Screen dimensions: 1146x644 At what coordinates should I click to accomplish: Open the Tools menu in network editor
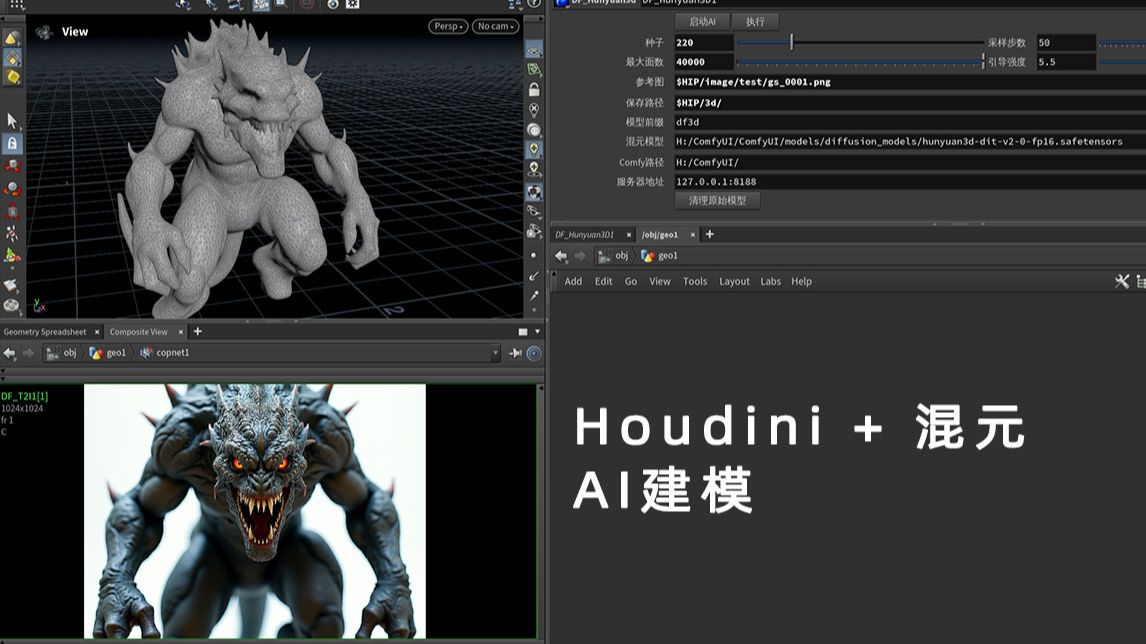pyautogui.click(x=695, y=281)
